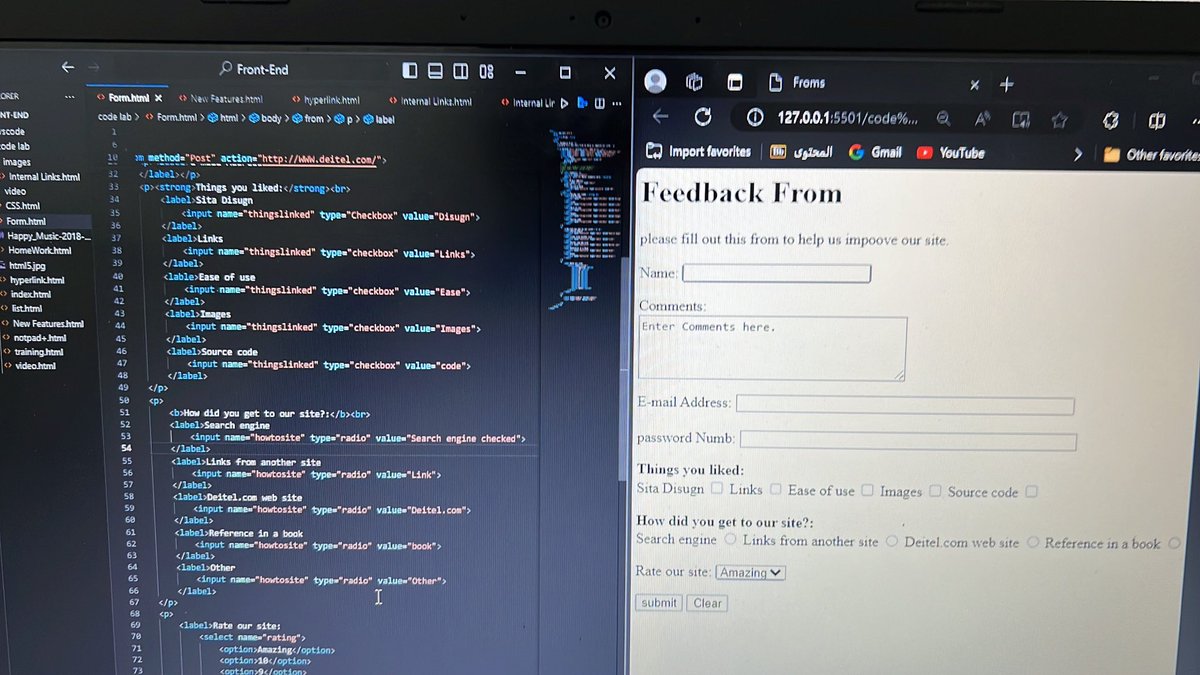Open Explorer panel more actions ellipsis
Image resolution: width=1200 pixels, height=675 pixels.
pyautogui.click(x=69, y=98)
